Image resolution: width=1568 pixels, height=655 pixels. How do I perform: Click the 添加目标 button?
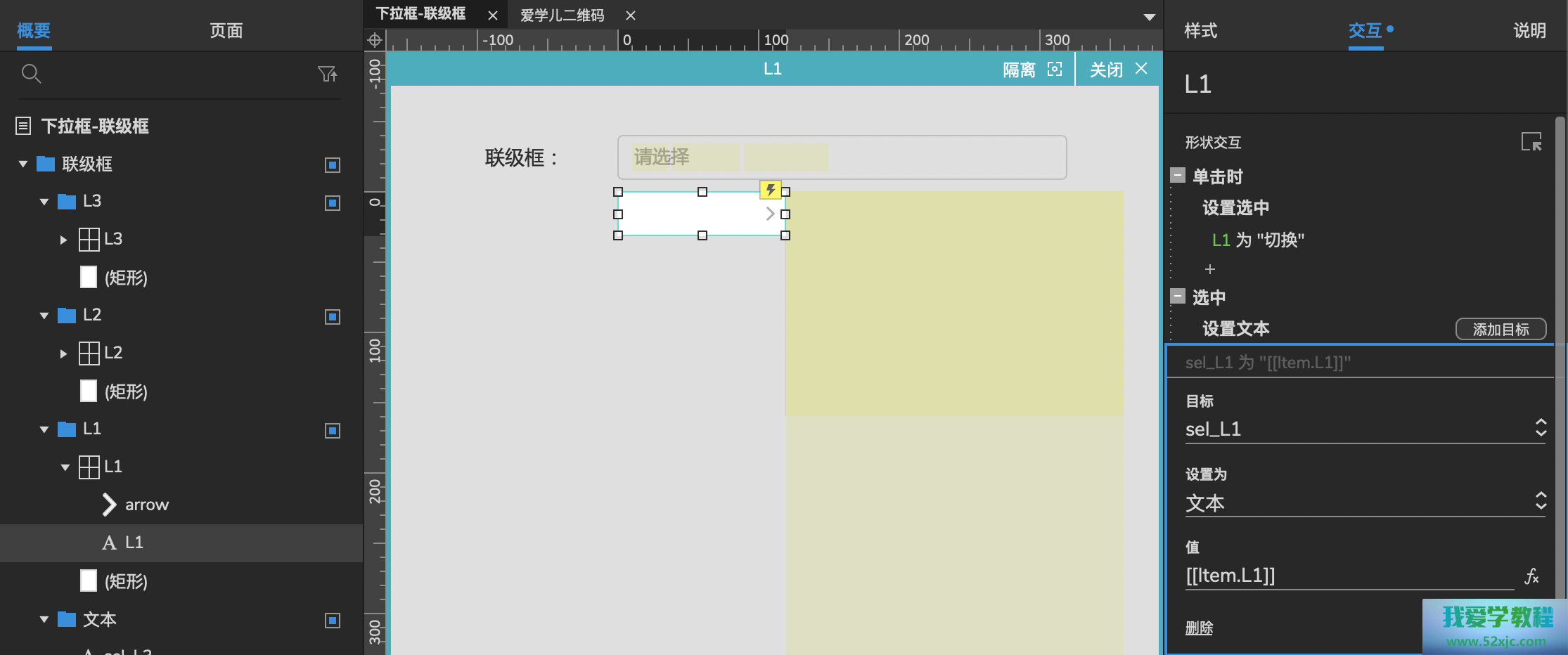[x=1500, y=329]
